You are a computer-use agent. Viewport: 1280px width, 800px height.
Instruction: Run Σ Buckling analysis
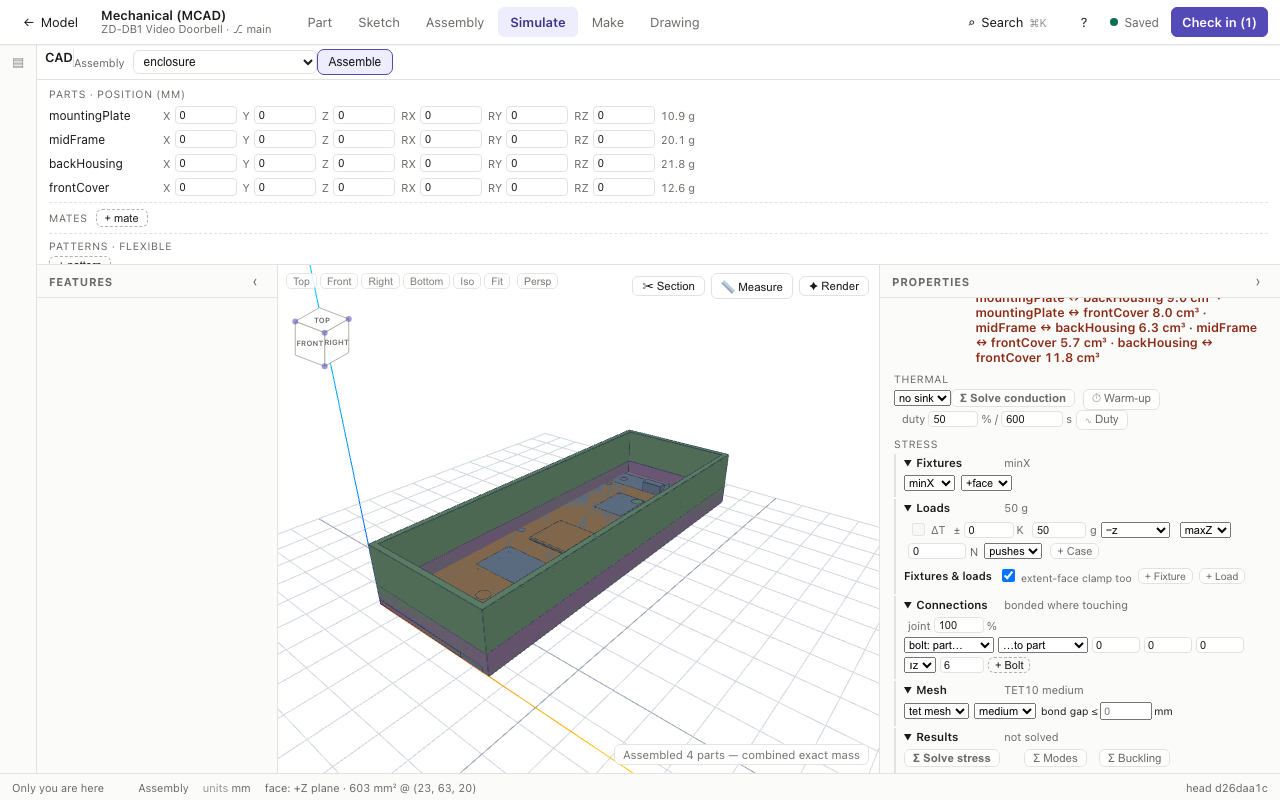(1134, 758)
